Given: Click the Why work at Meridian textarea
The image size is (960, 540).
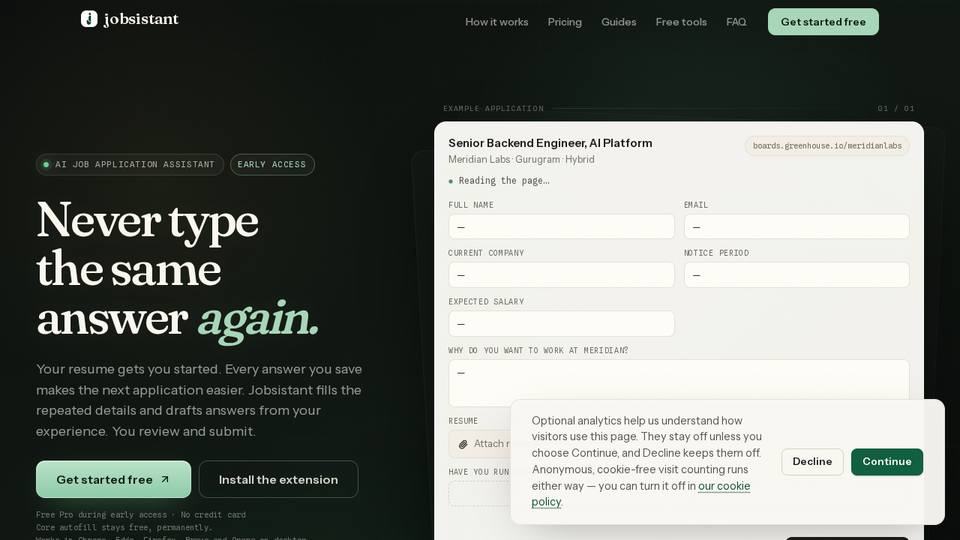Looking at the screenshot, I should point(678,383).
